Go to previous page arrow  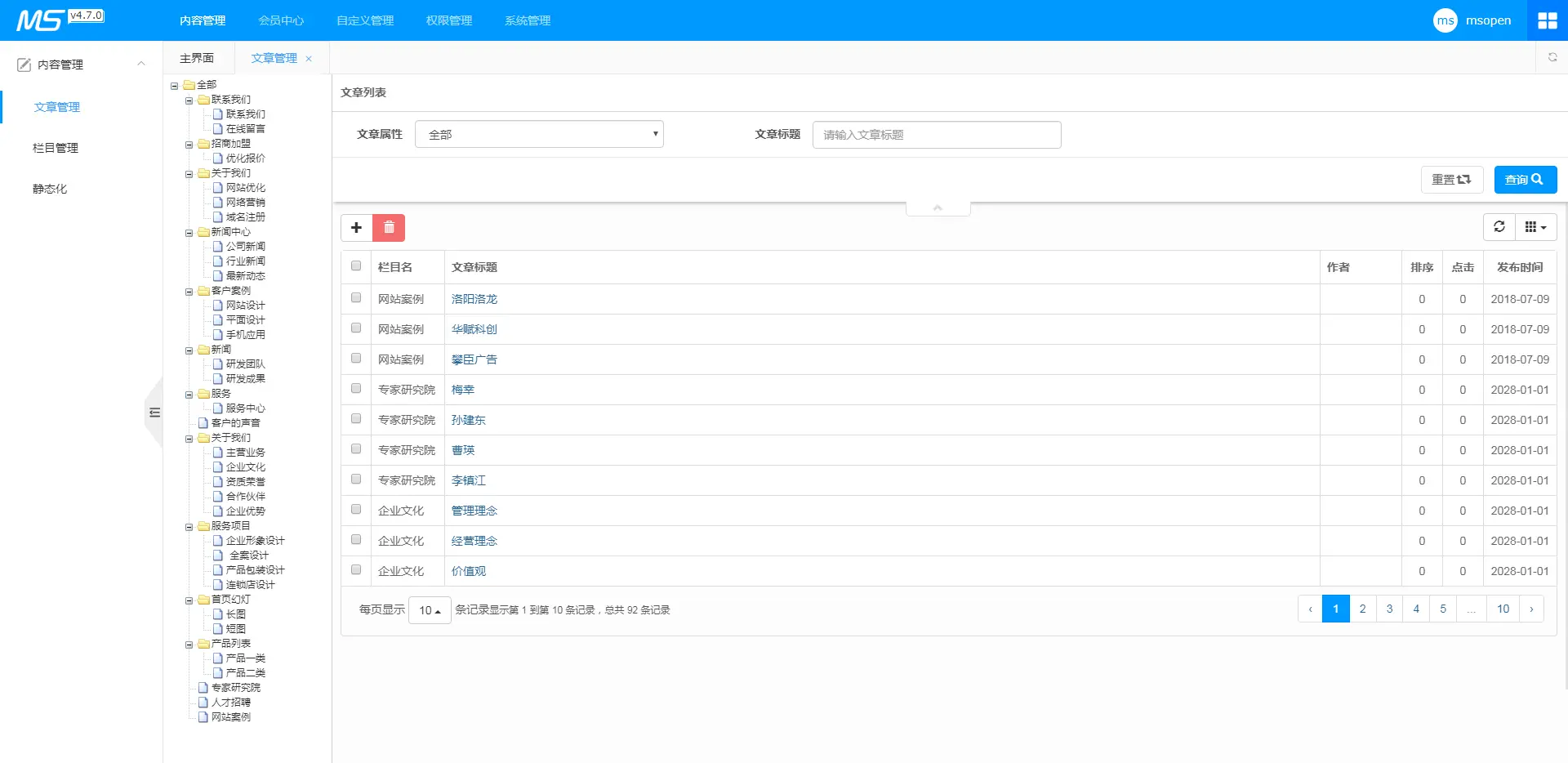point(1311,609)
